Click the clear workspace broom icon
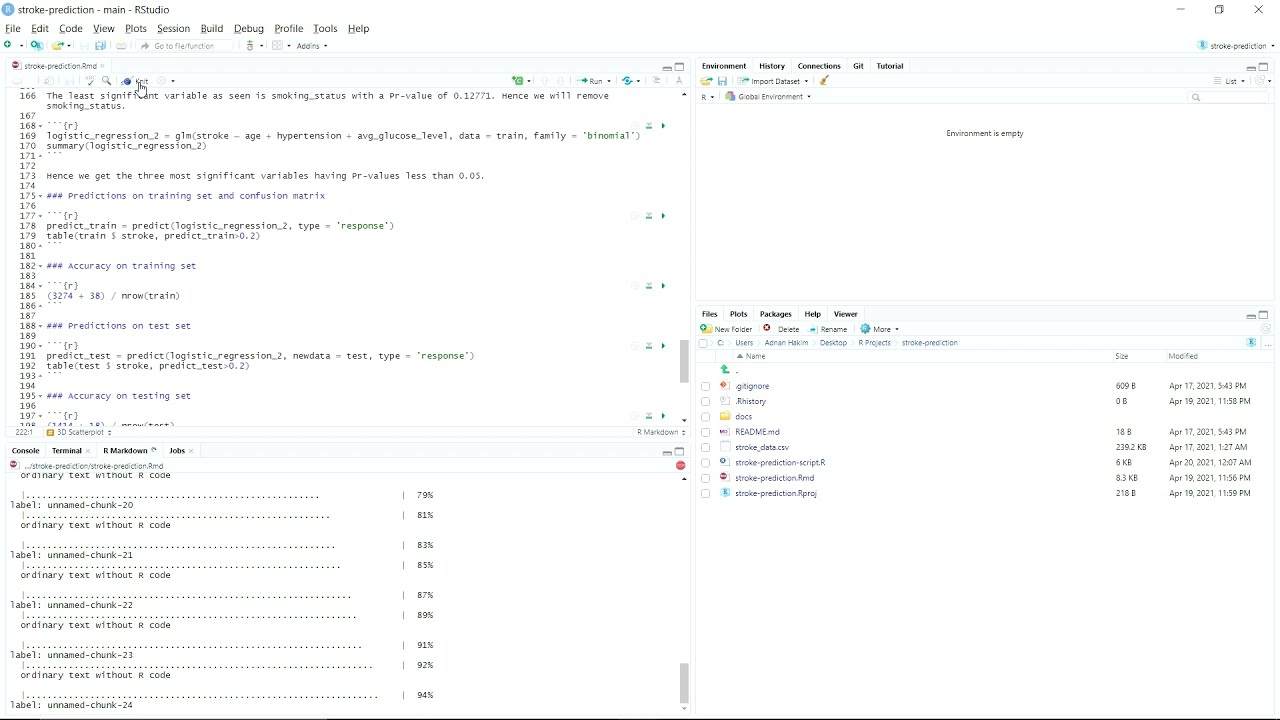The width and height of the screenshot is (1280, 720). point(825,81)
